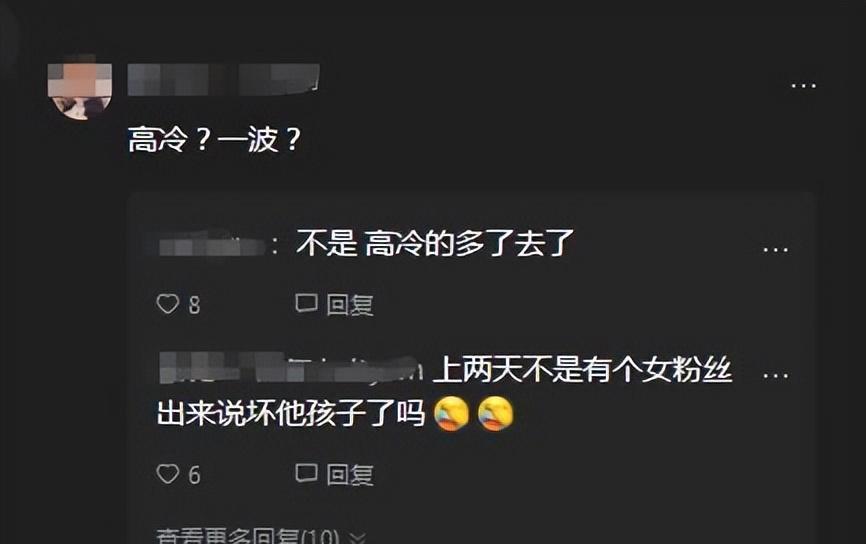Select the reply text 出来说坏他孩子了吗
Screen dimensions: 866x544
(291, 413)
